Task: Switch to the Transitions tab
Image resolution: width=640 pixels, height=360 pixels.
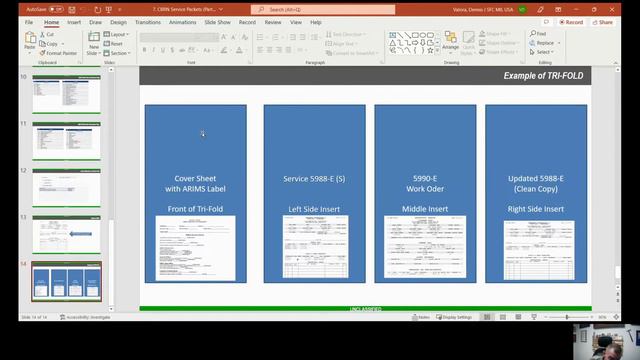Action: (148, 22)
